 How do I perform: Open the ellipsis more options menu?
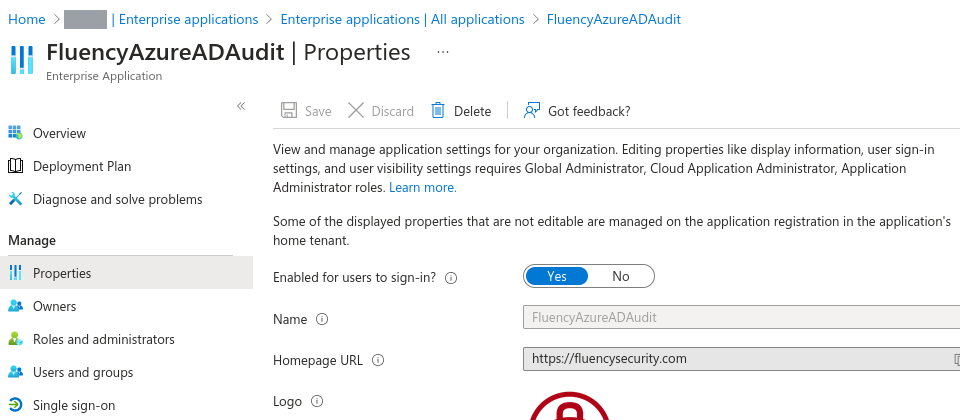(x=443, y=52)
